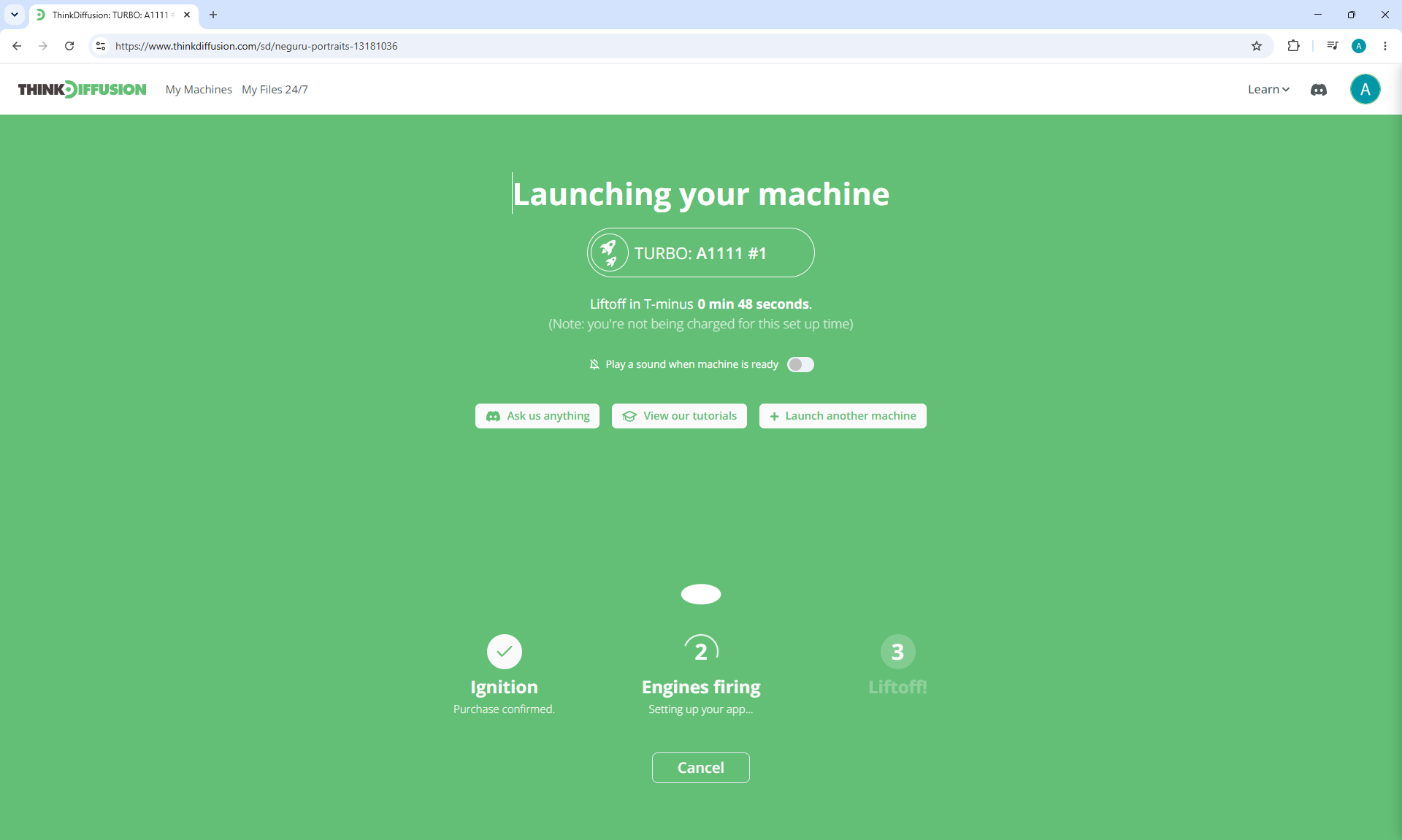
Task: Go back using browser back arrow
Action: (x=17, y=46)
